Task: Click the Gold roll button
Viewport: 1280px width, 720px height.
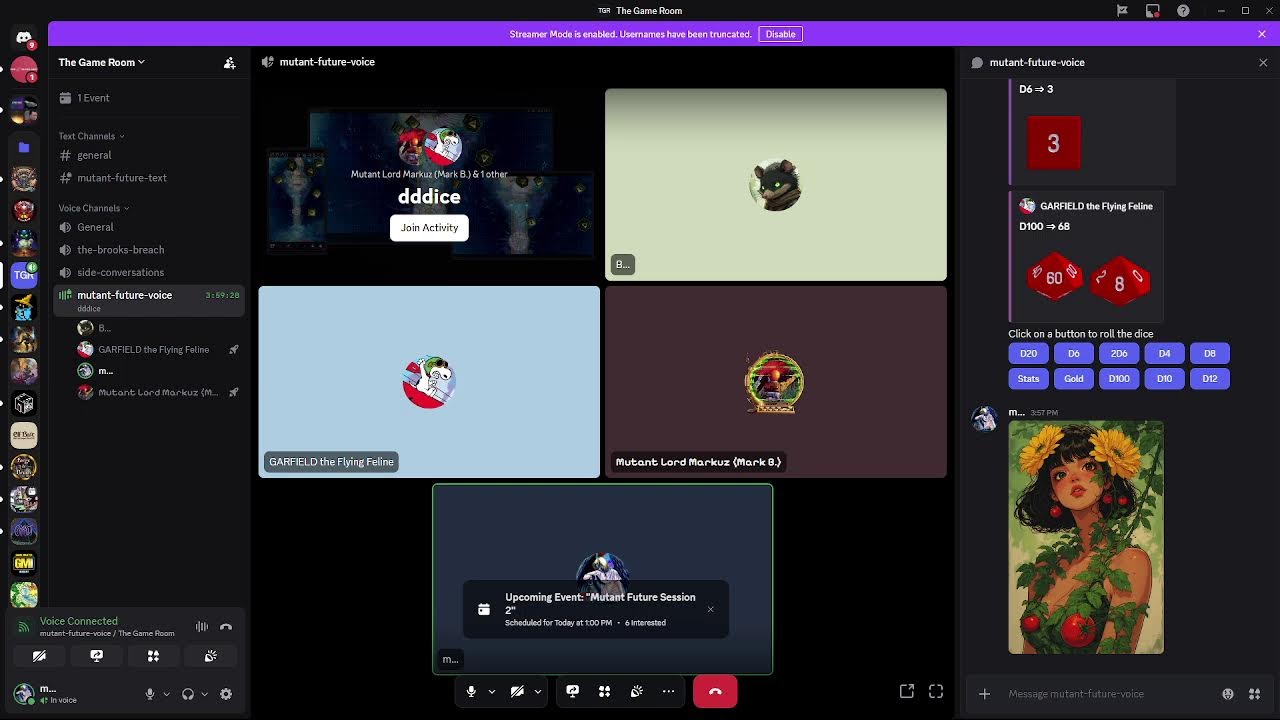Action: point(1074,379)
